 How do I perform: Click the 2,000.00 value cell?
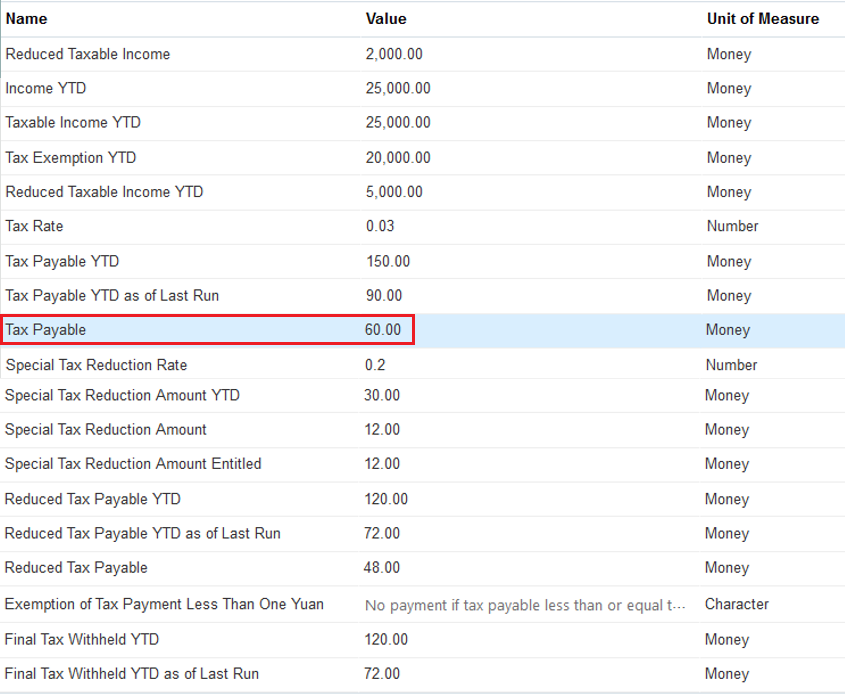point(394,54)
